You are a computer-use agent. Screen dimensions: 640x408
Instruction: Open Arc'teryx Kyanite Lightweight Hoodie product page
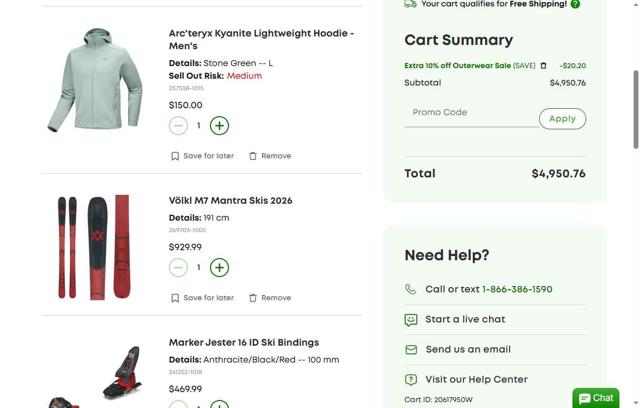261,39
